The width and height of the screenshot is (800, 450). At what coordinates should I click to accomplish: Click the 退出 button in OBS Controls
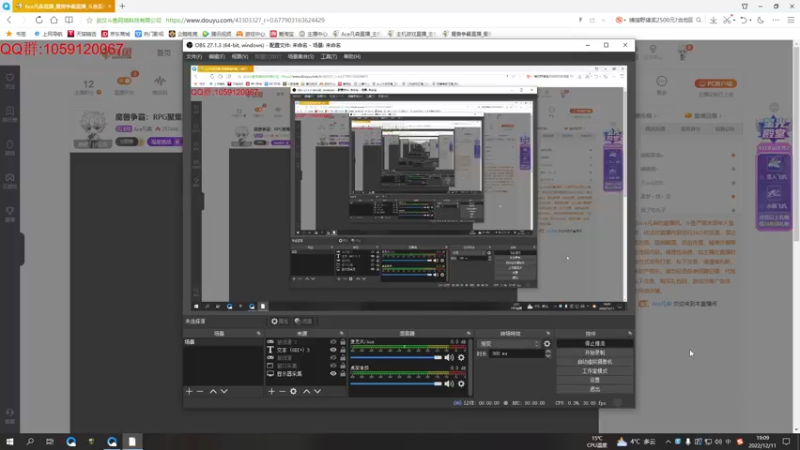[595, 389]
